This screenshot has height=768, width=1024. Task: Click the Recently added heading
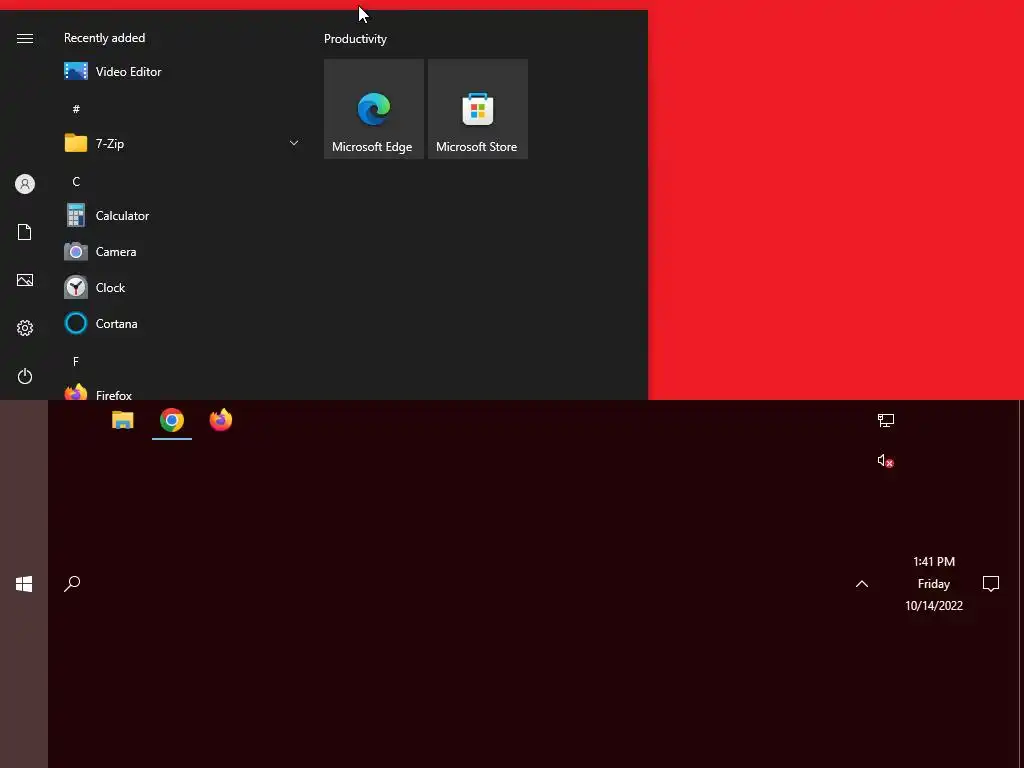pyautogui.click(x=104, y=38)
